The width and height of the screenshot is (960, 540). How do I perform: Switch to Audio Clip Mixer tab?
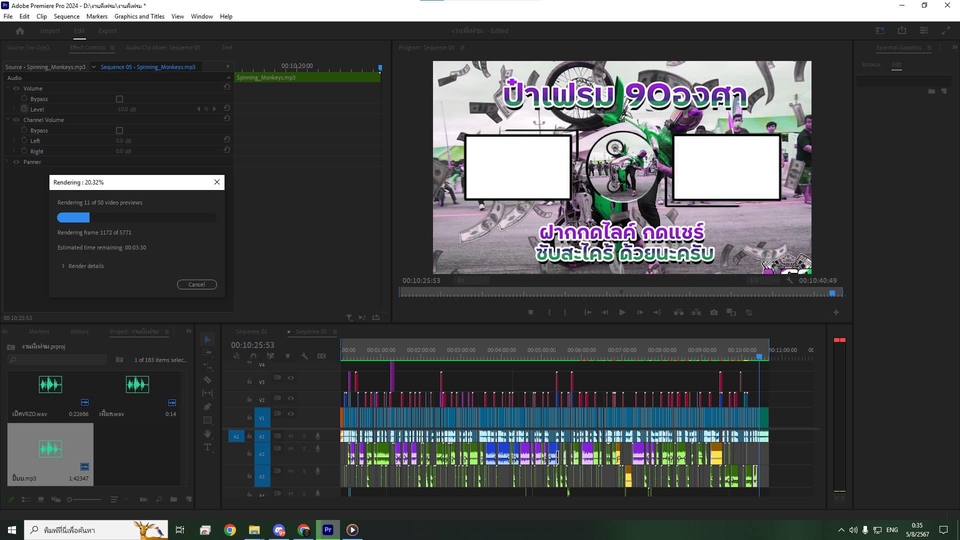(x=163, y=47)
